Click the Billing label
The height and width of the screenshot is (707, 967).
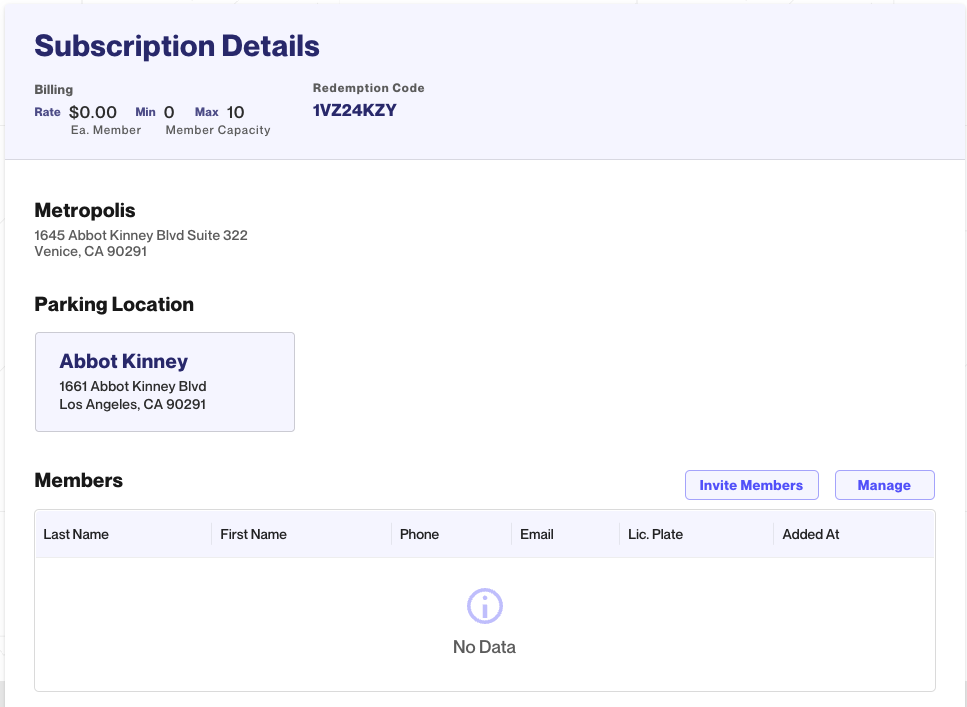coord(54,89)
